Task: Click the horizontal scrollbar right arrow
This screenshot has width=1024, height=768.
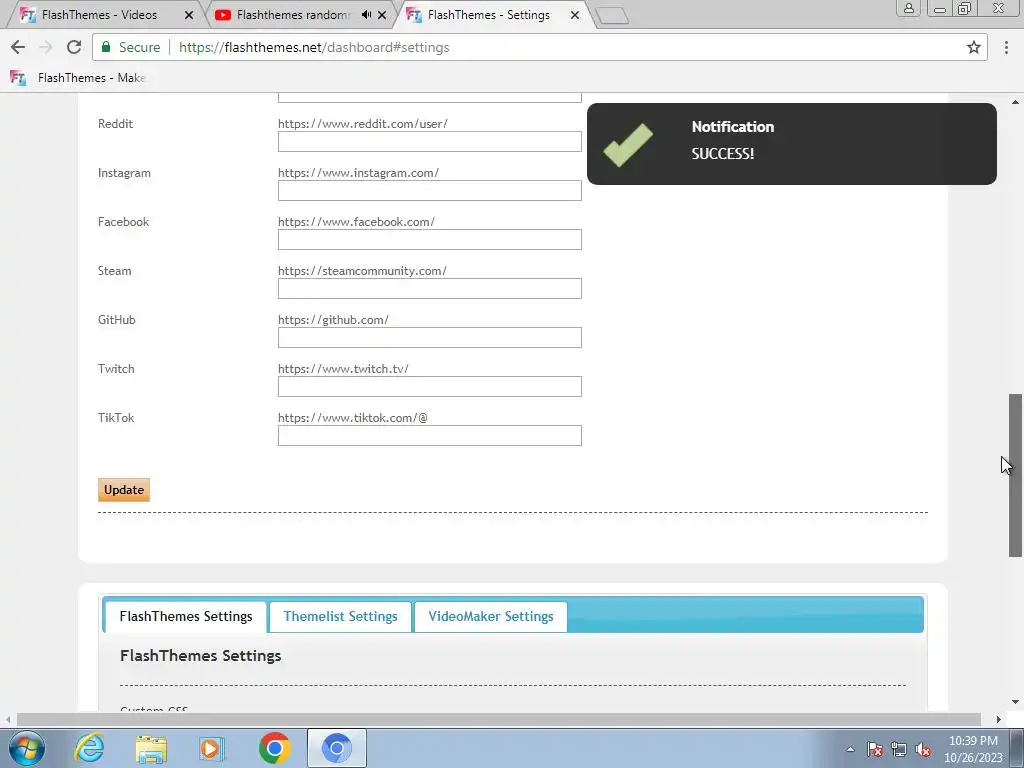Action: point(999,719)
